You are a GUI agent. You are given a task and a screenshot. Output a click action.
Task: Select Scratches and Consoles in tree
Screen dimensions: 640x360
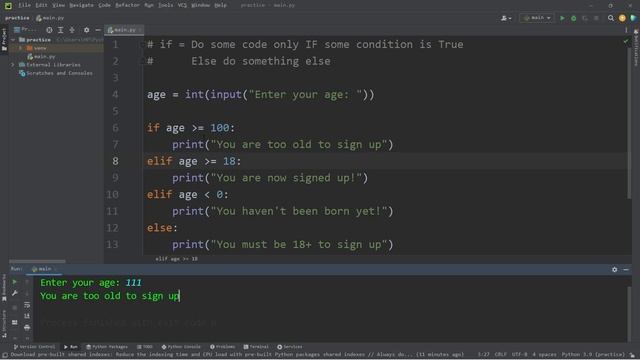tap(56, 73)
